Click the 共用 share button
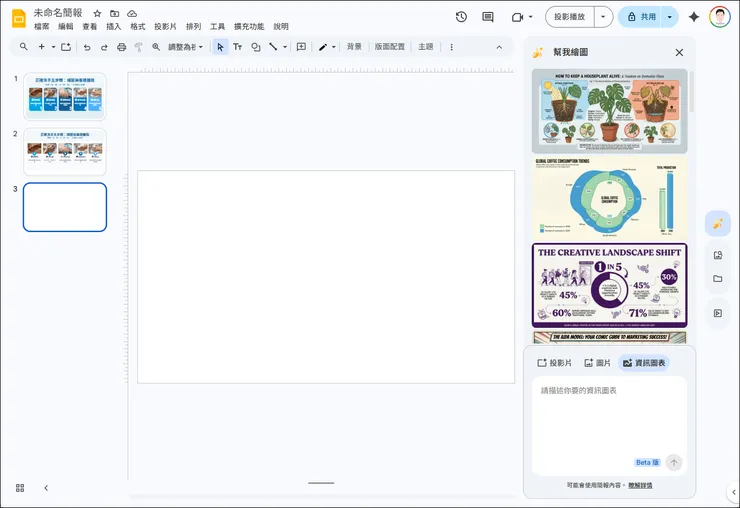 [640, 17]
